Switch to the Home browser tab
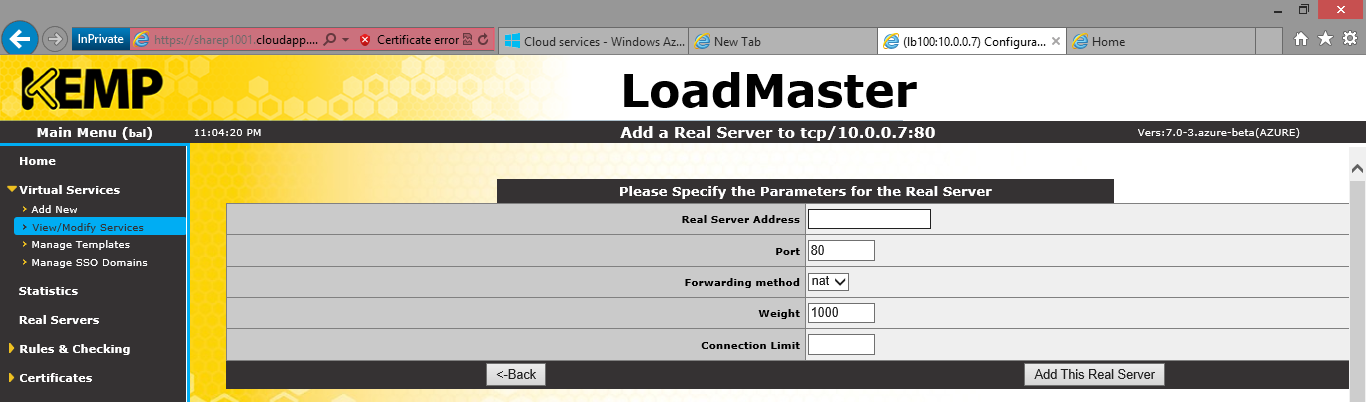The image size is (1366, 402). pyautogui.click(x=1160, y=41)
